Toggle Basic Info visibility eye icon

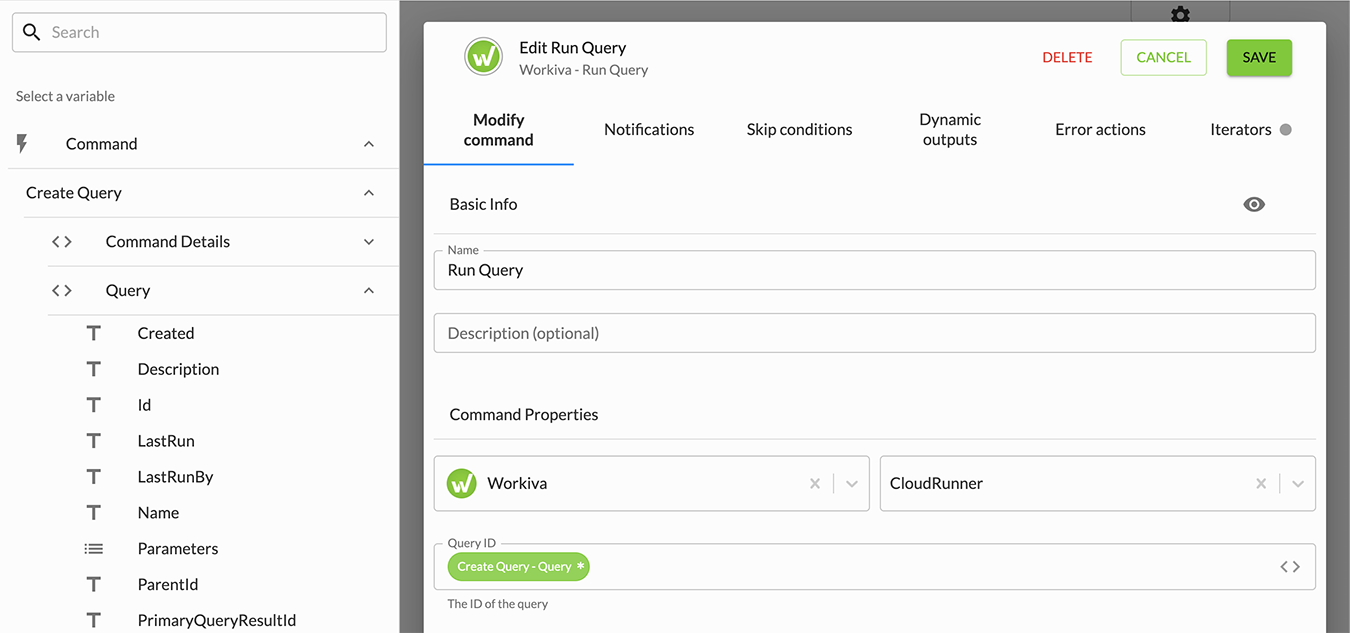tap(1254, 204)
